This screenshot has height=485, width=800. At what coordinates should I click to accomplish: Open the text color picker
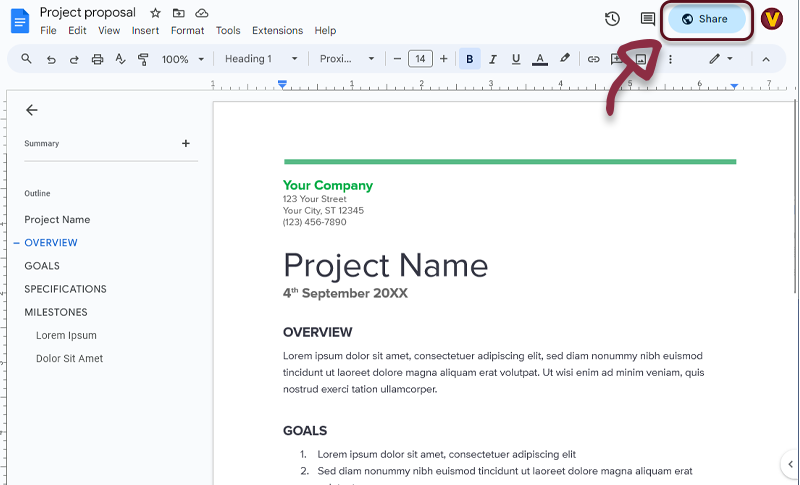click(540, 59)
